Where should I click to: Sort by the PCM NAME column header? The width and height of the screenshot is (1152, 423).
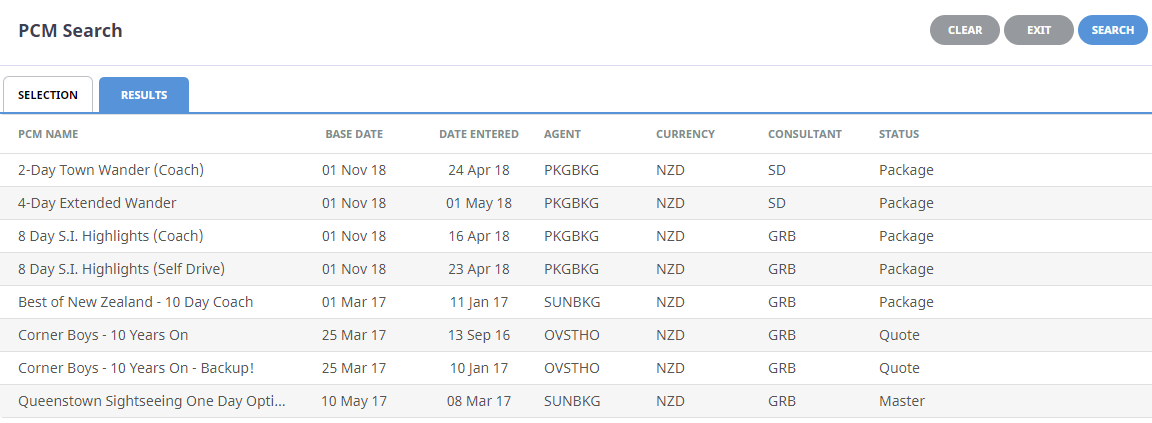pyautogui.click(x=48, y=134)
